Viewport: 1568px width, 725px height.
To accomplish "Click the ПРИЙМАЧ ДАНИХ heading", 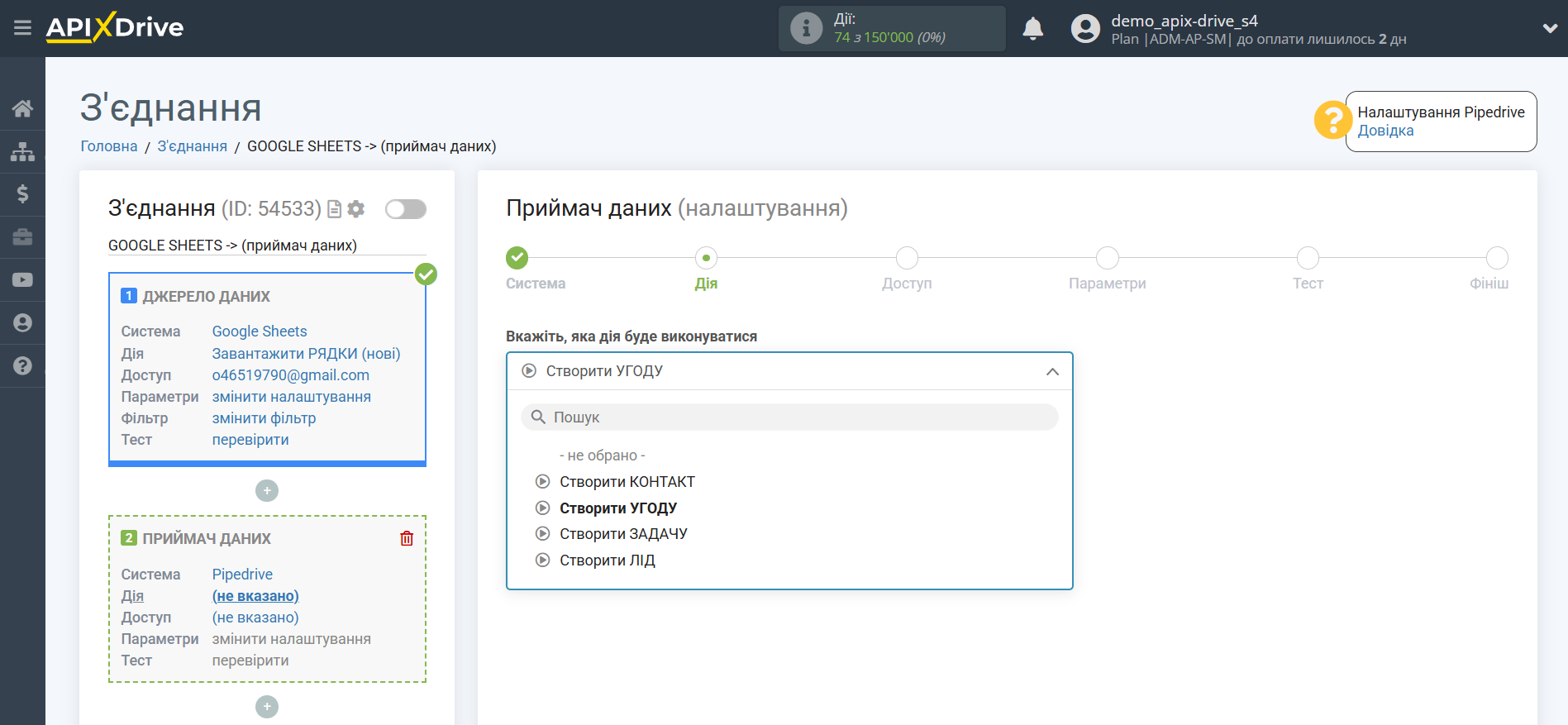I will pyautogui.click(x=207, y=539).
